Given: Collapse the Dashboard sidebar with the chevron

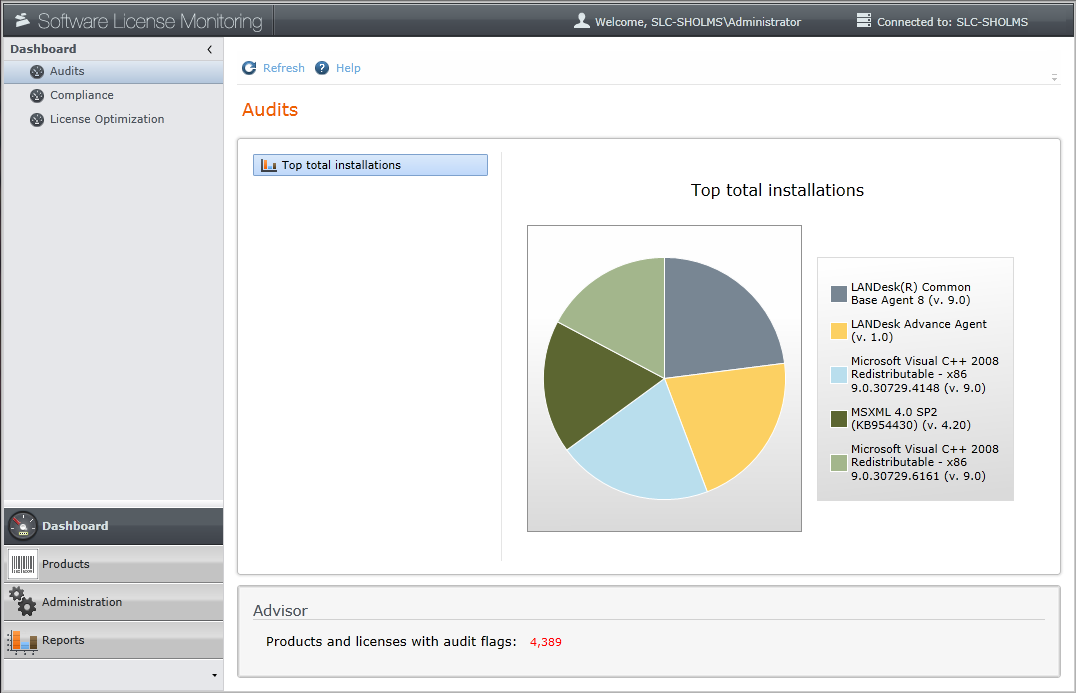Looking at the screenshot, I should (210, 48).
